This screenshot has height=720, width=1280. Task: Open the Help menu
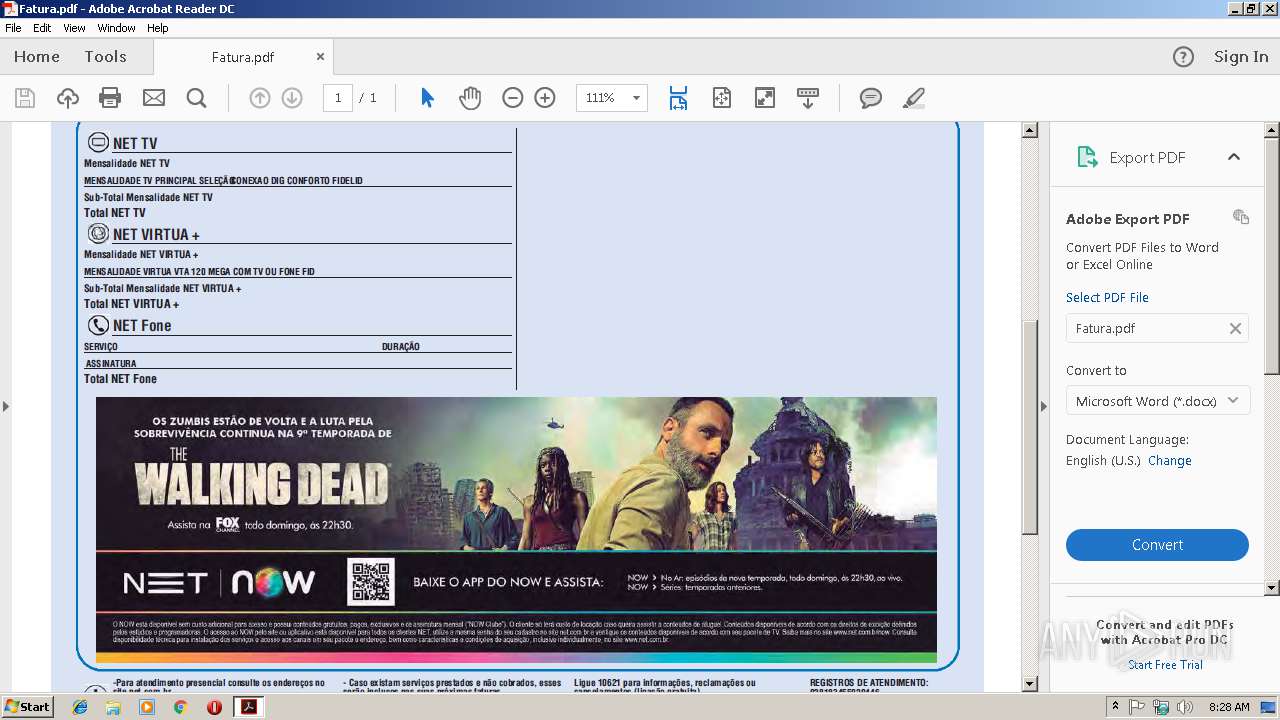point(158,28)
